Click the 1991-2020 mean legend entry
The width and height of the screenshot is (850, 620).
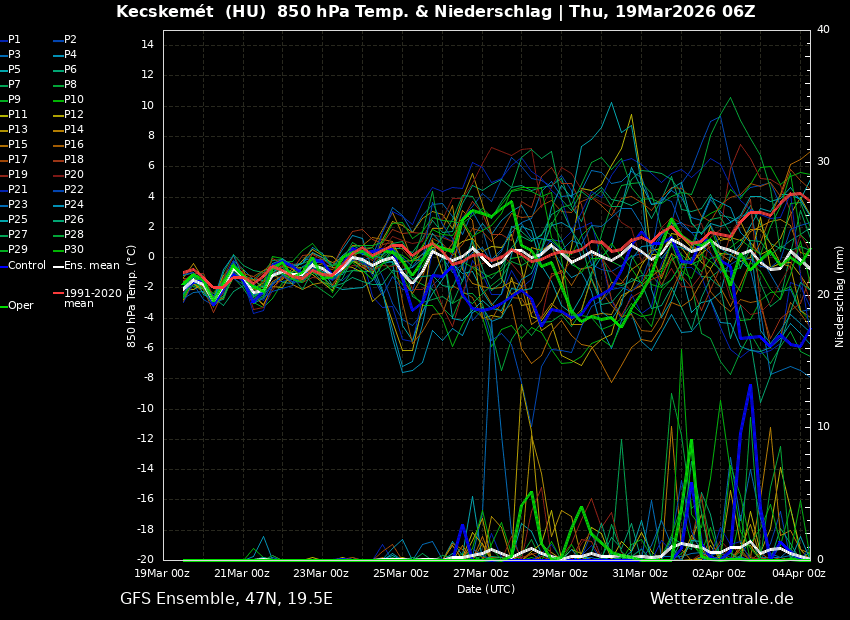click(x=92, y=298)
